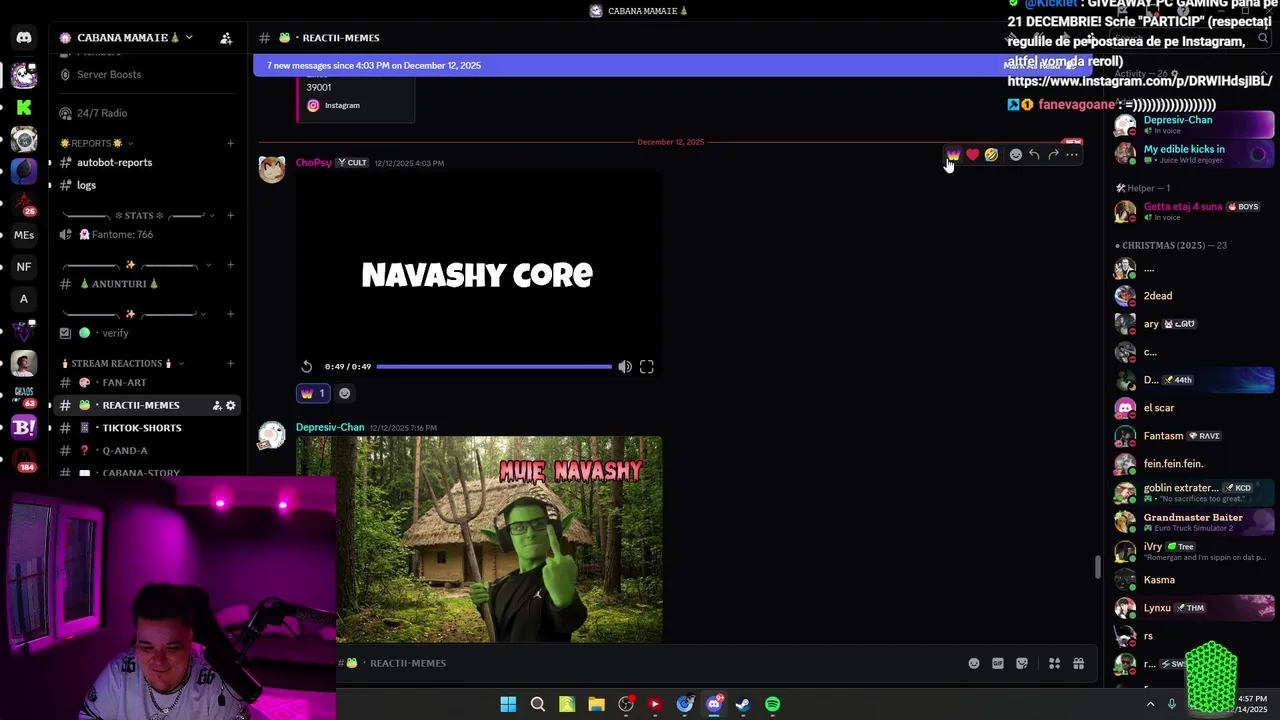Viewport: 1280px width, 720px height.
Task: Replay the NAVASHY CORE video
Action: (x=307, y=367)
